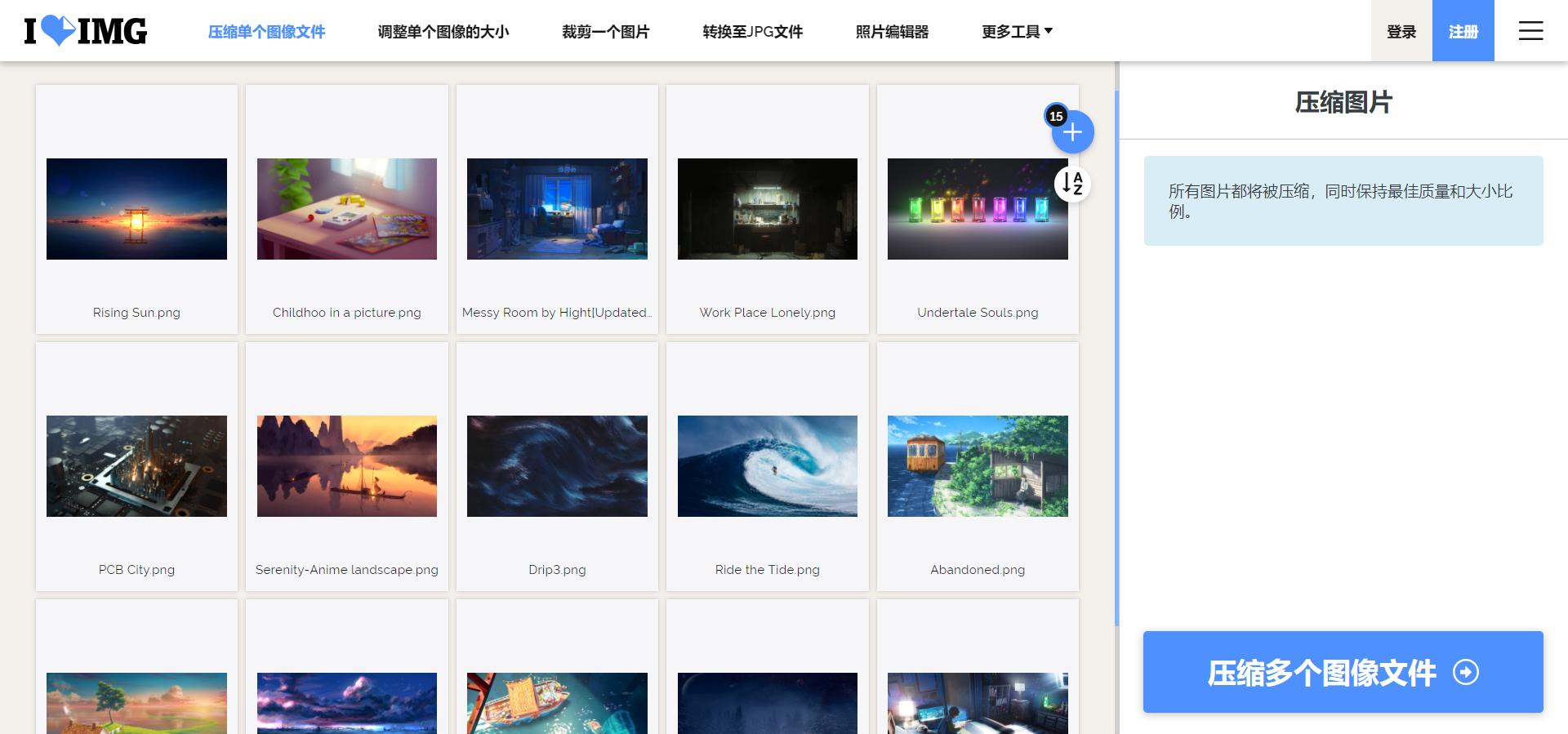
Task: Sort images alphabetically with the A-Z icon
Action: tap(1072, 184)
